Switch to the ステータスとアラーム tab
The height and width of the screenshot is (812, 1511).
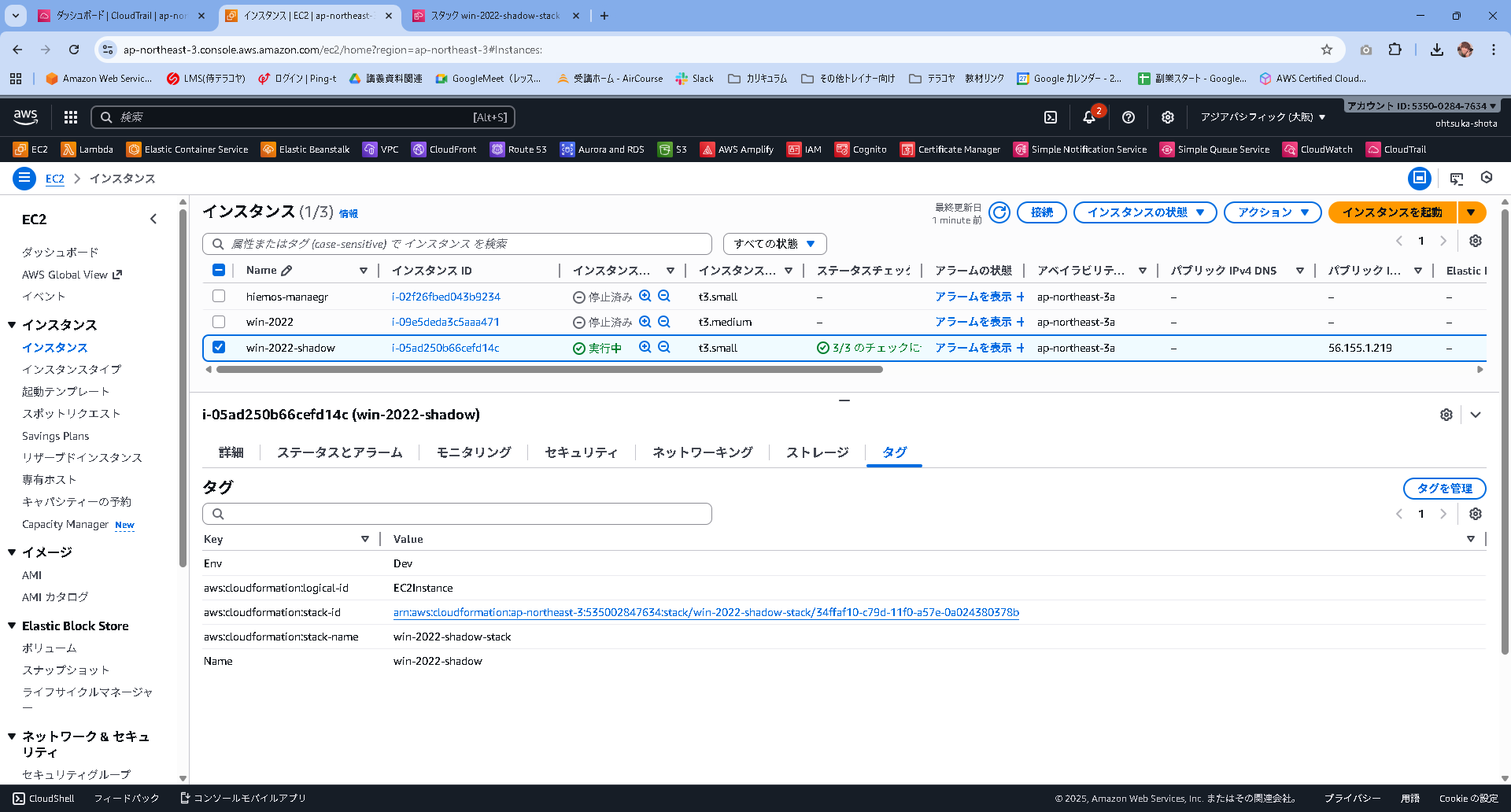pyautogui.click(x=339, y=452)
